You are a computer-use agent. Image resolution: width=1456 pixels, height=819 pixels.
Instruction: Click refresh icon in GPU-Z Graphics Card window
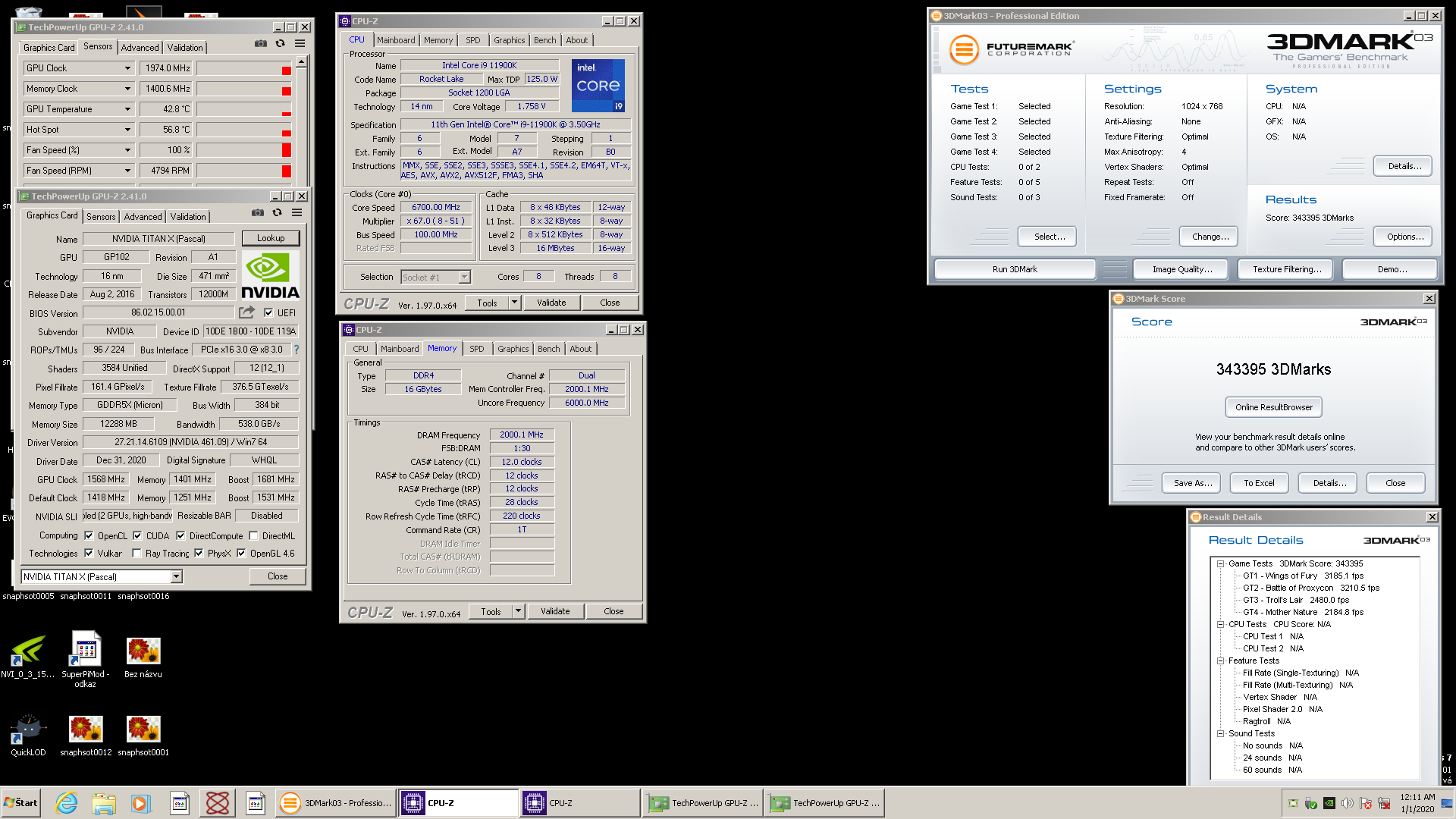coord(278,212)
